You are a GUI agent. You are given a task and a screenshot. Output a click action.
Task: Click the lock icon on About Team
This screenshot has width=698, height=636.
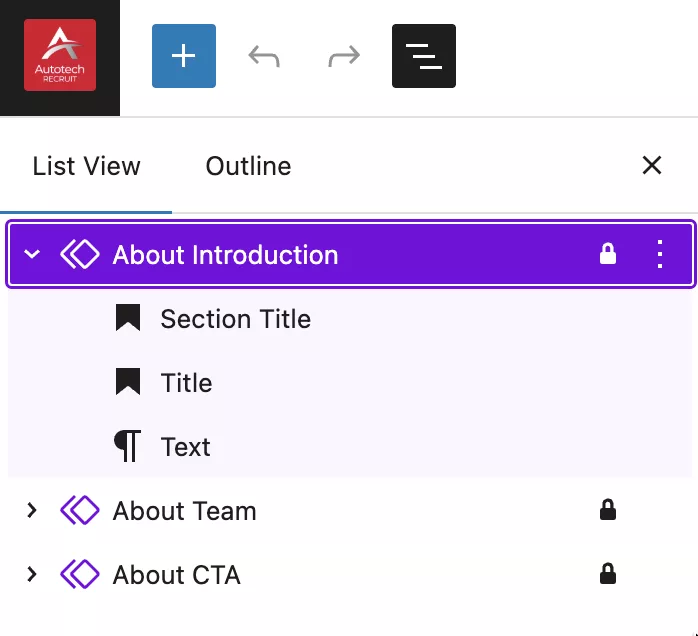pyautogui.click(x=608, y=511)
